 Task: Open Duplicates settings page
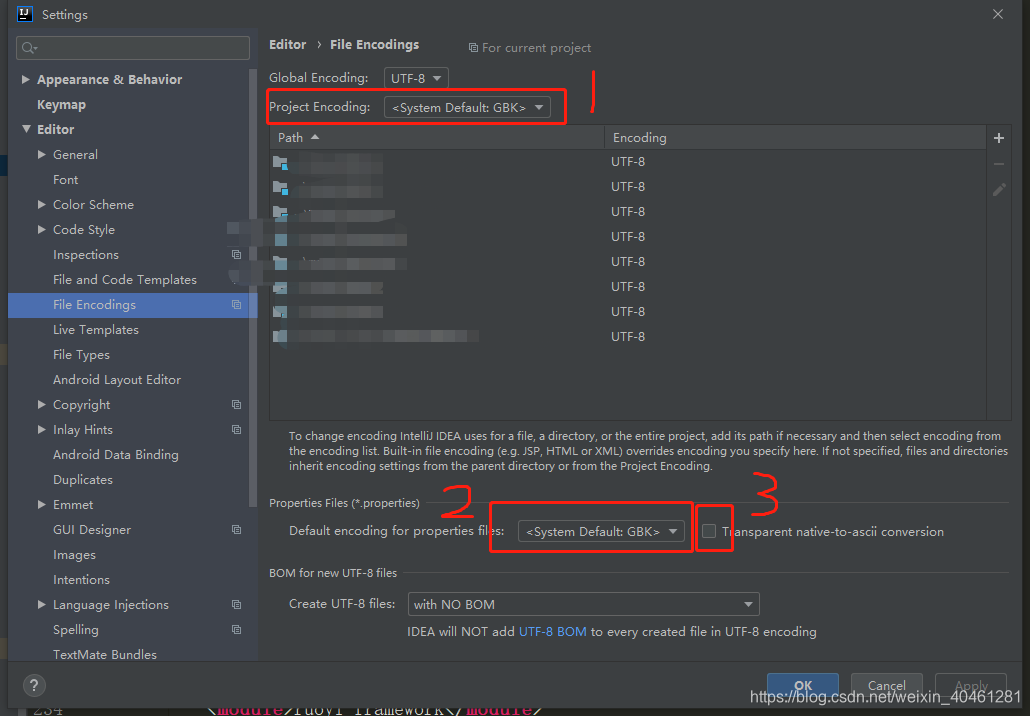tap(83, 480)
